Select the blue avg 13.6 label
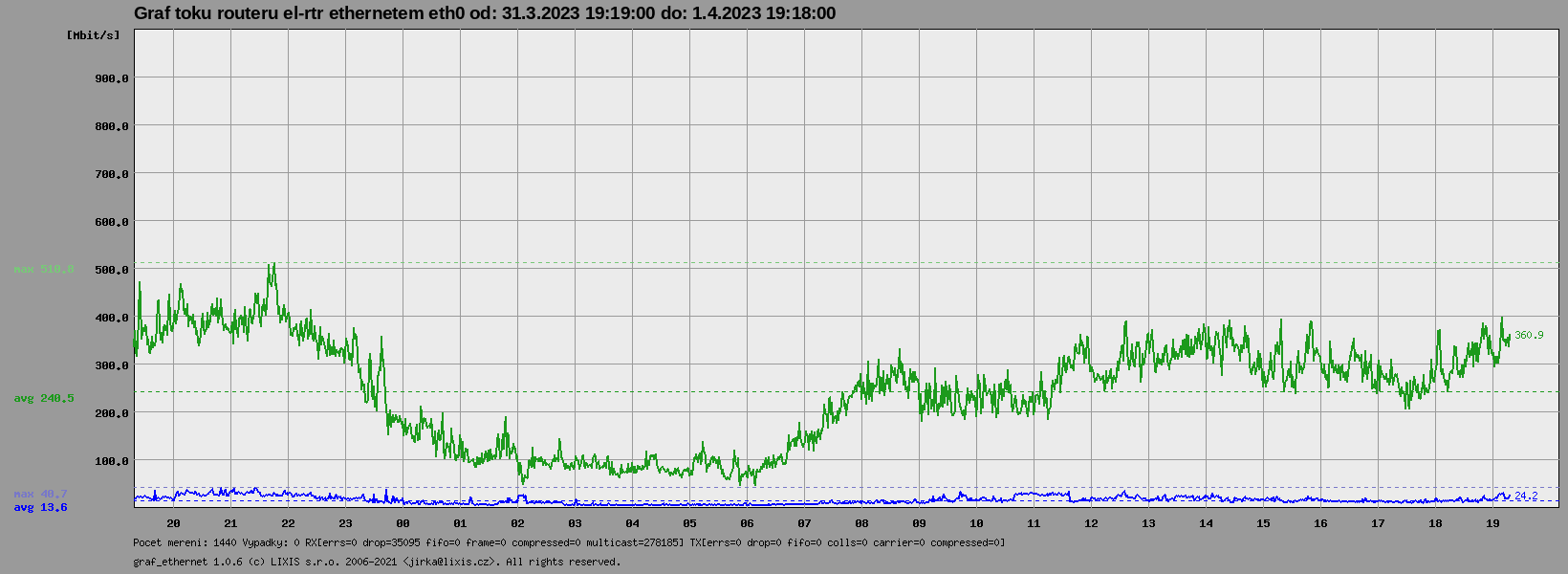Screen dimensions: 1568x574 click(40, 507)
